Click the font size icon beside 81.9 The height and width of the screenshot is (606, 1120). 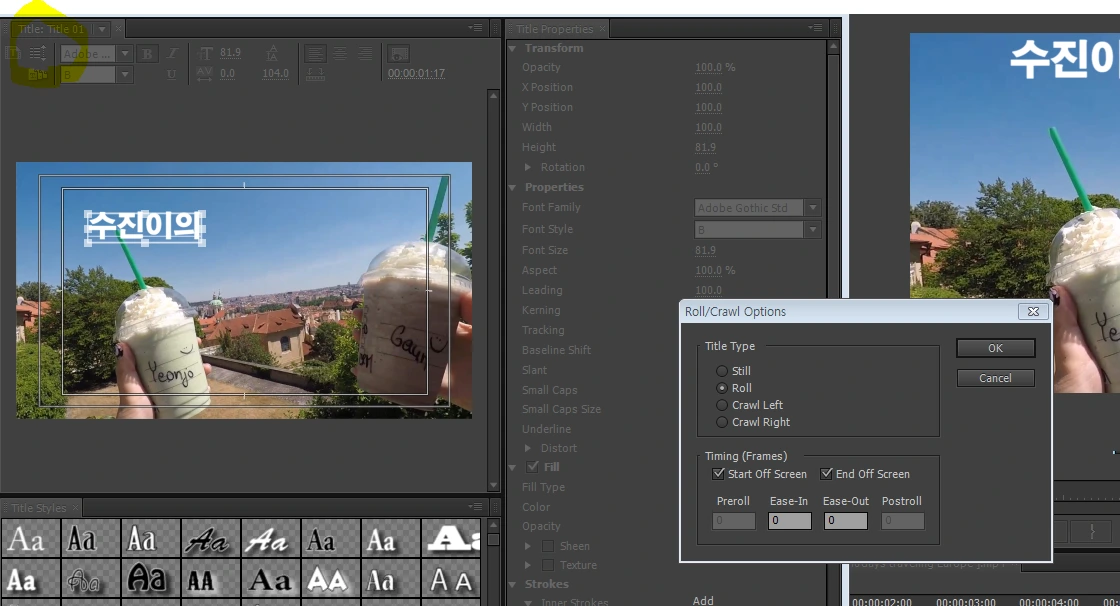205,53
